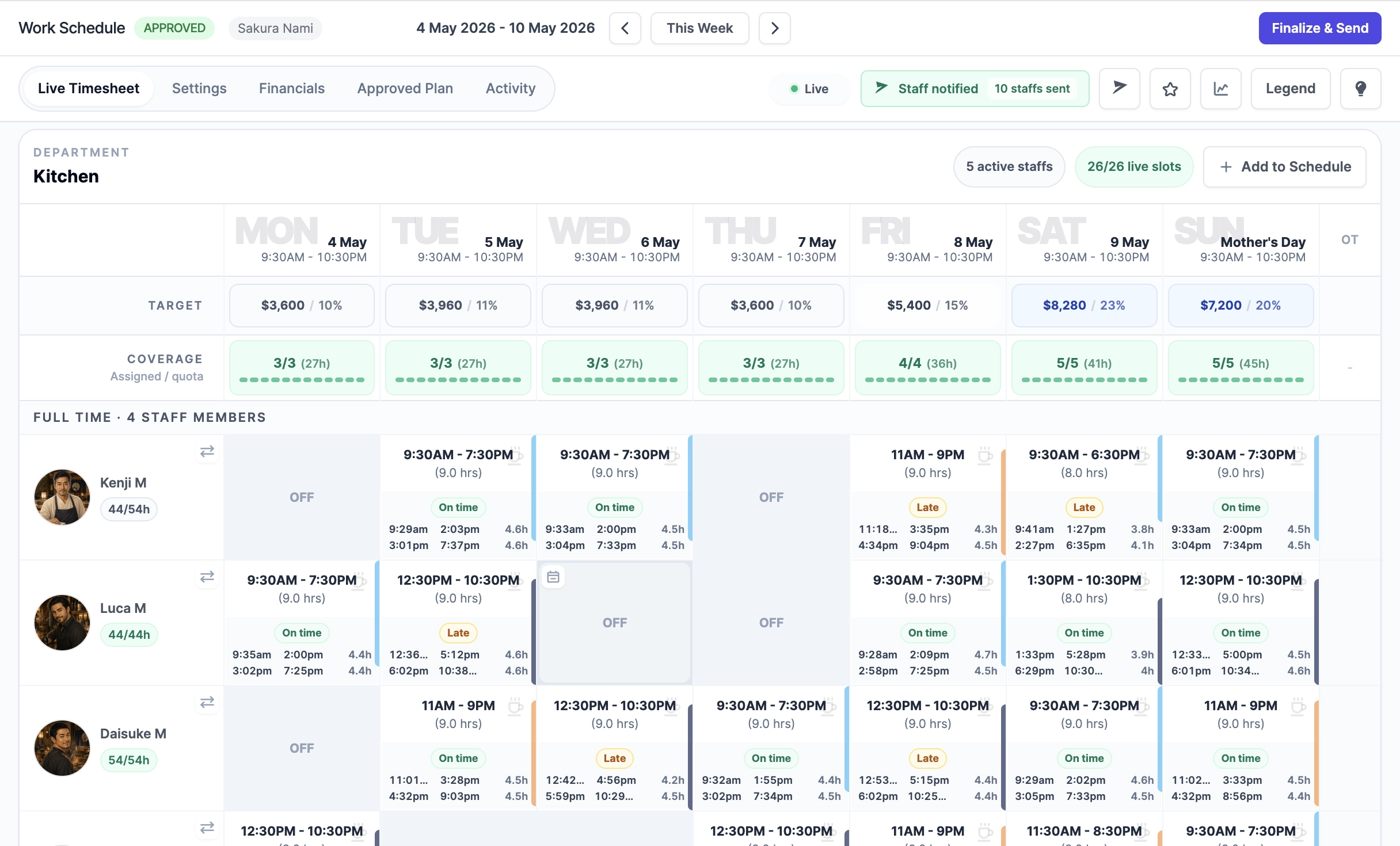Viewport: 1400px width, 846px height.
Task: Click Kenji's Monday OFF cell
Action: [x=302, y=497]
